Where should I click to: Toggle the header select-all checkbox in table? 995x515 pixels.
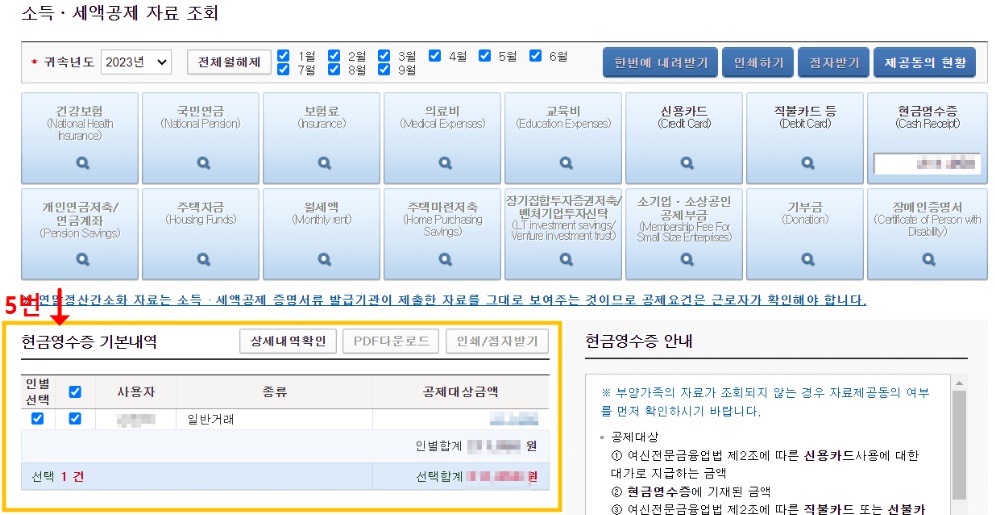click(75, 392)
